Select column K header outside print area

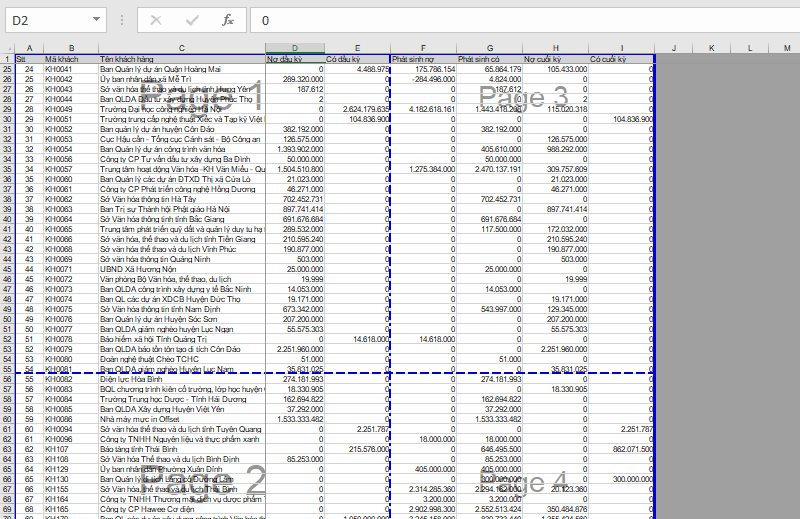(711, 48)
